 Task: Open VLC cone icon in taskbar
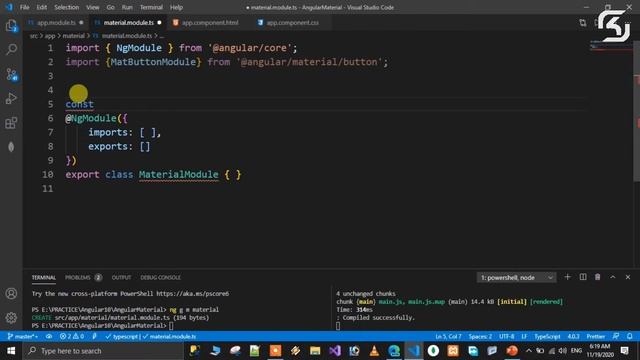coord(374,351)
